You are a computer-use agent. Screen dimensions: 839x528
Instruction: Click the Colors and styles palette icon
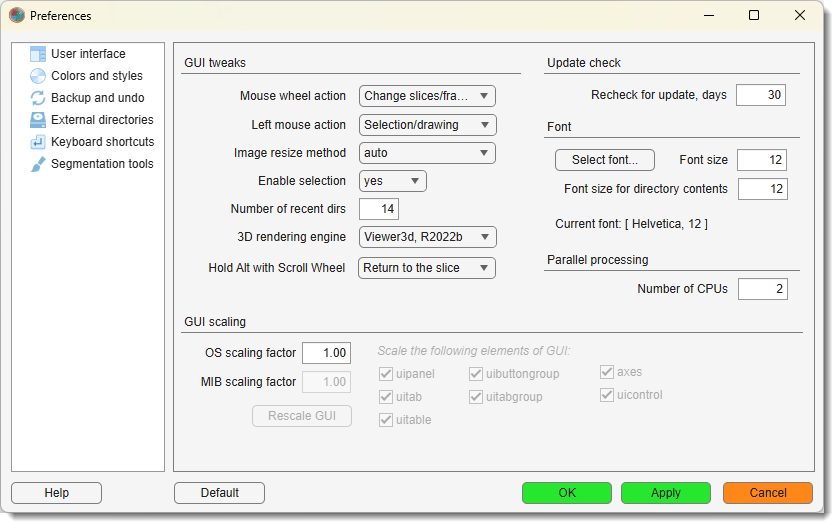[x=37, y=76]
